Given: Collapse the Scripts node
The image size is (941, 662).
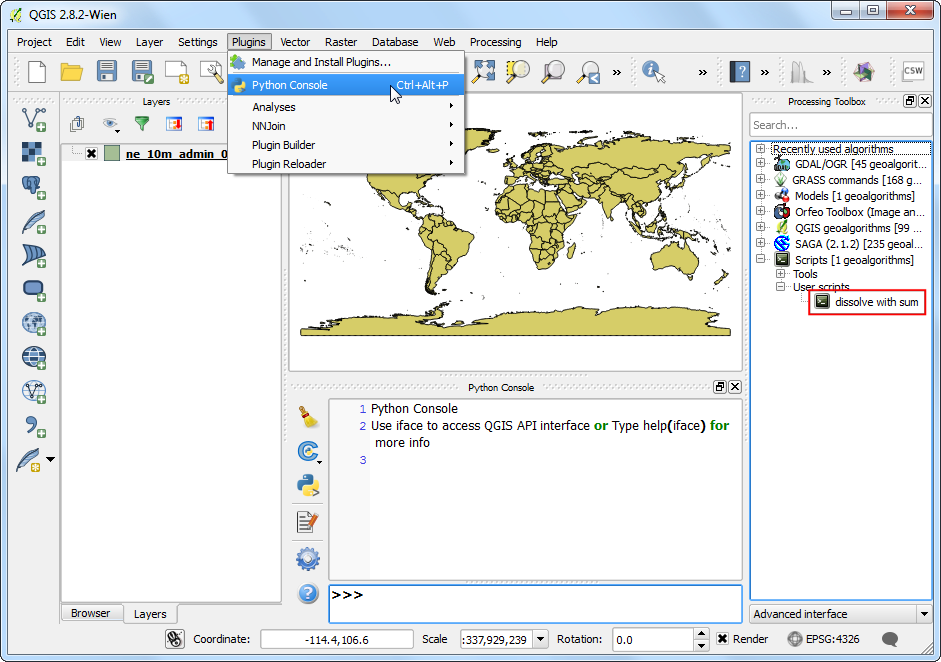Looking at the screenshot, I should click(x=760, y=259).
